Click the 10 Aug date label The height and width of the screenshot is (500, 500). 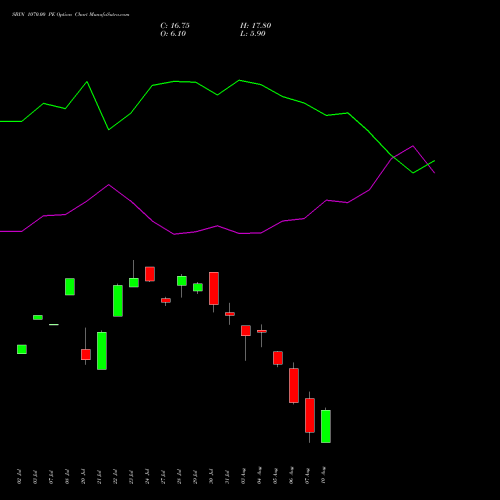coord(323,476)
